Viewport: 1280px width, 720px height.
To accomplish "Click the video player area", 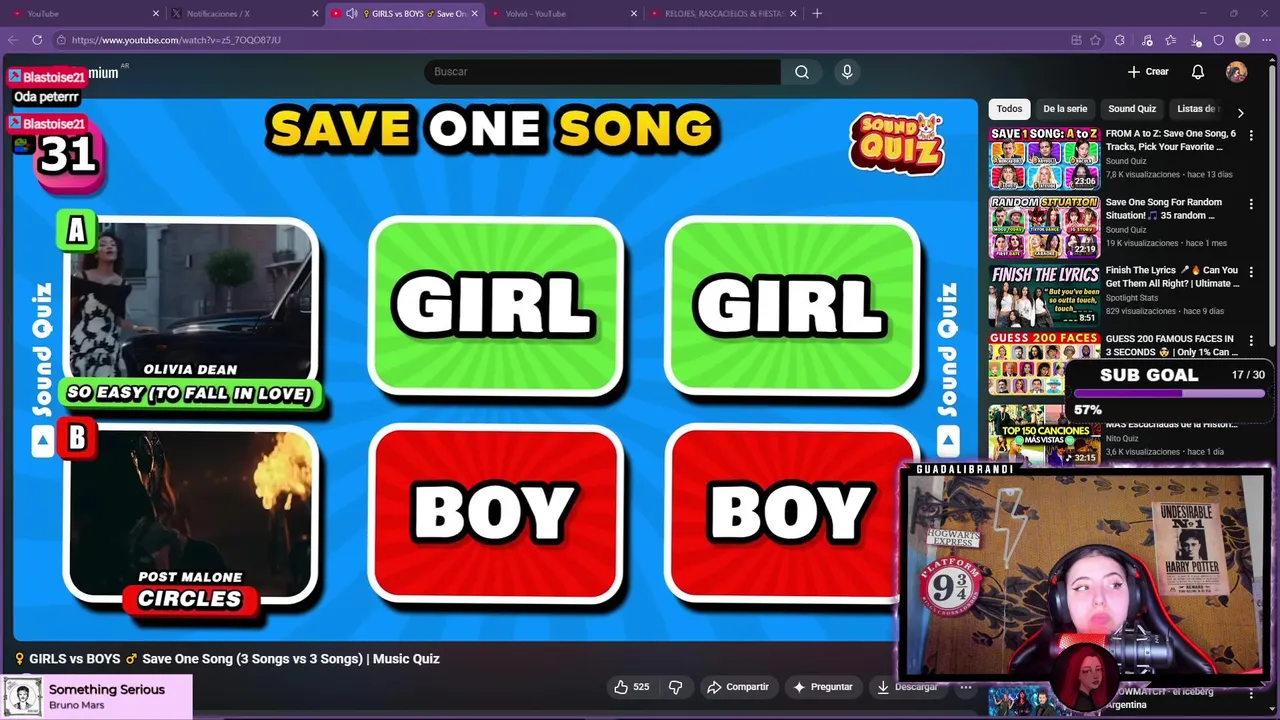I will click(496, 369).
